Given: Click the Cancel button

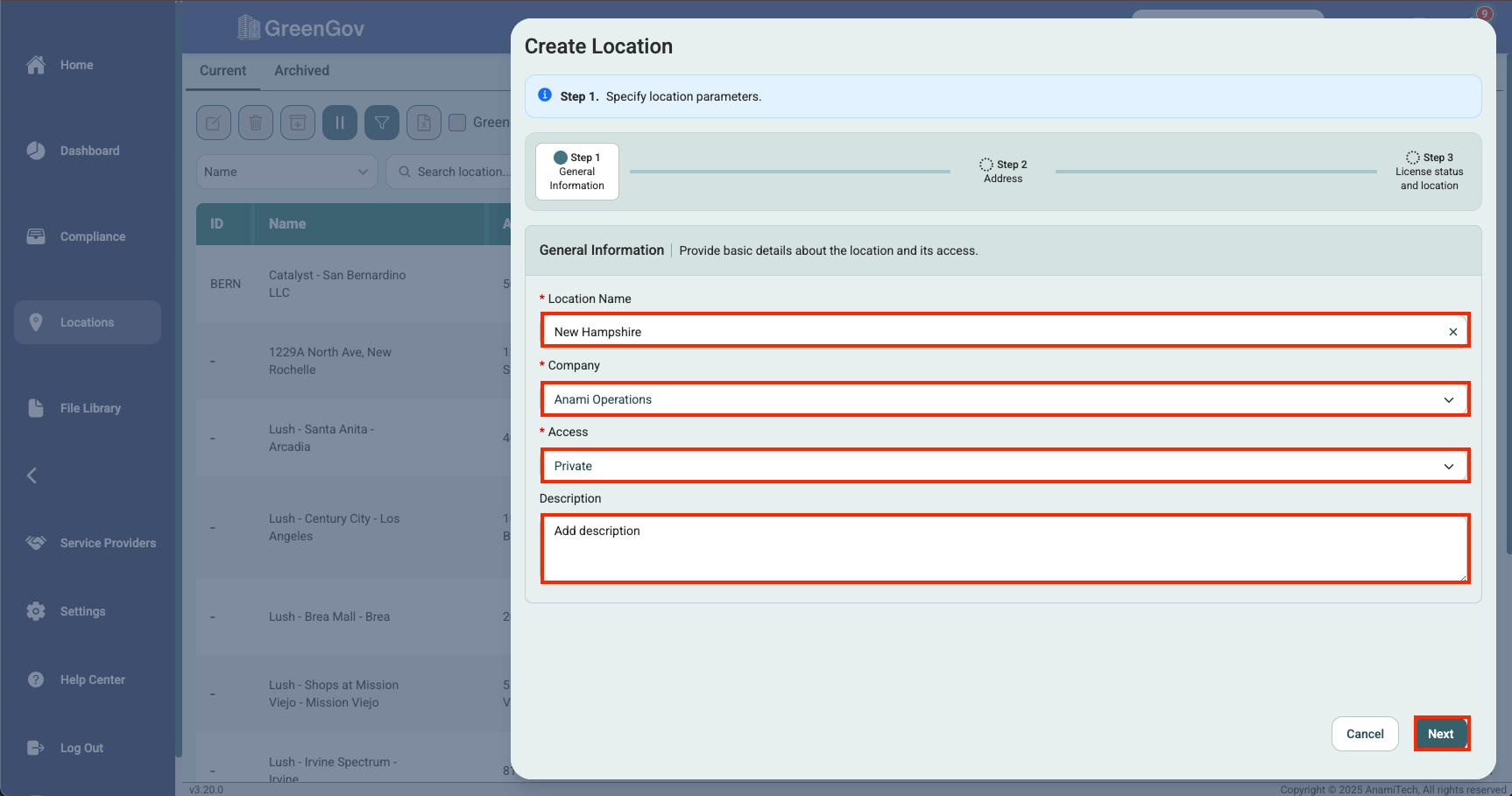Looking at the screenshot, I should tap(1365, 734).
